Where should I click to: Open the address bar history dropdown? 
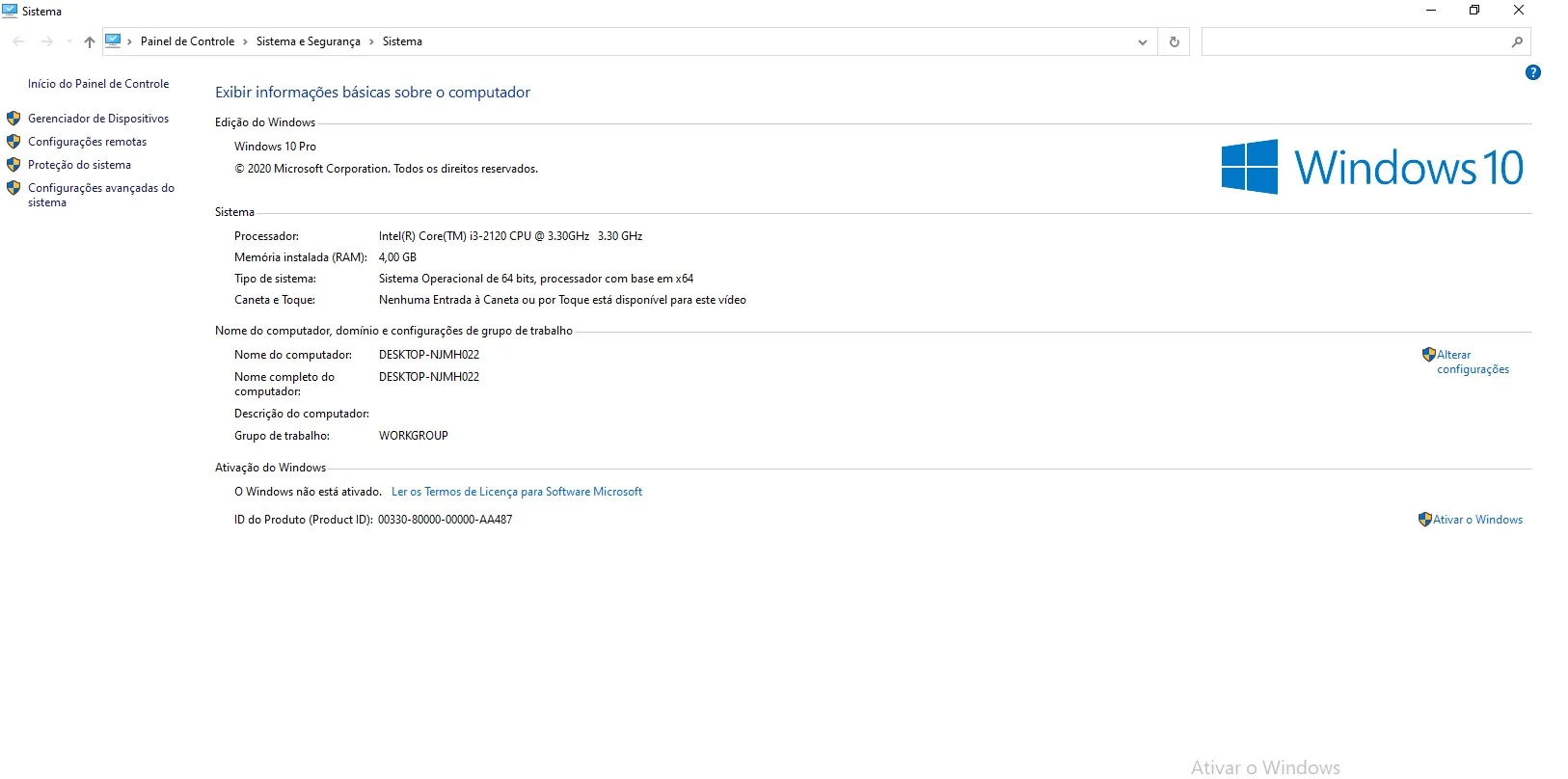[x=1143, y=41]
